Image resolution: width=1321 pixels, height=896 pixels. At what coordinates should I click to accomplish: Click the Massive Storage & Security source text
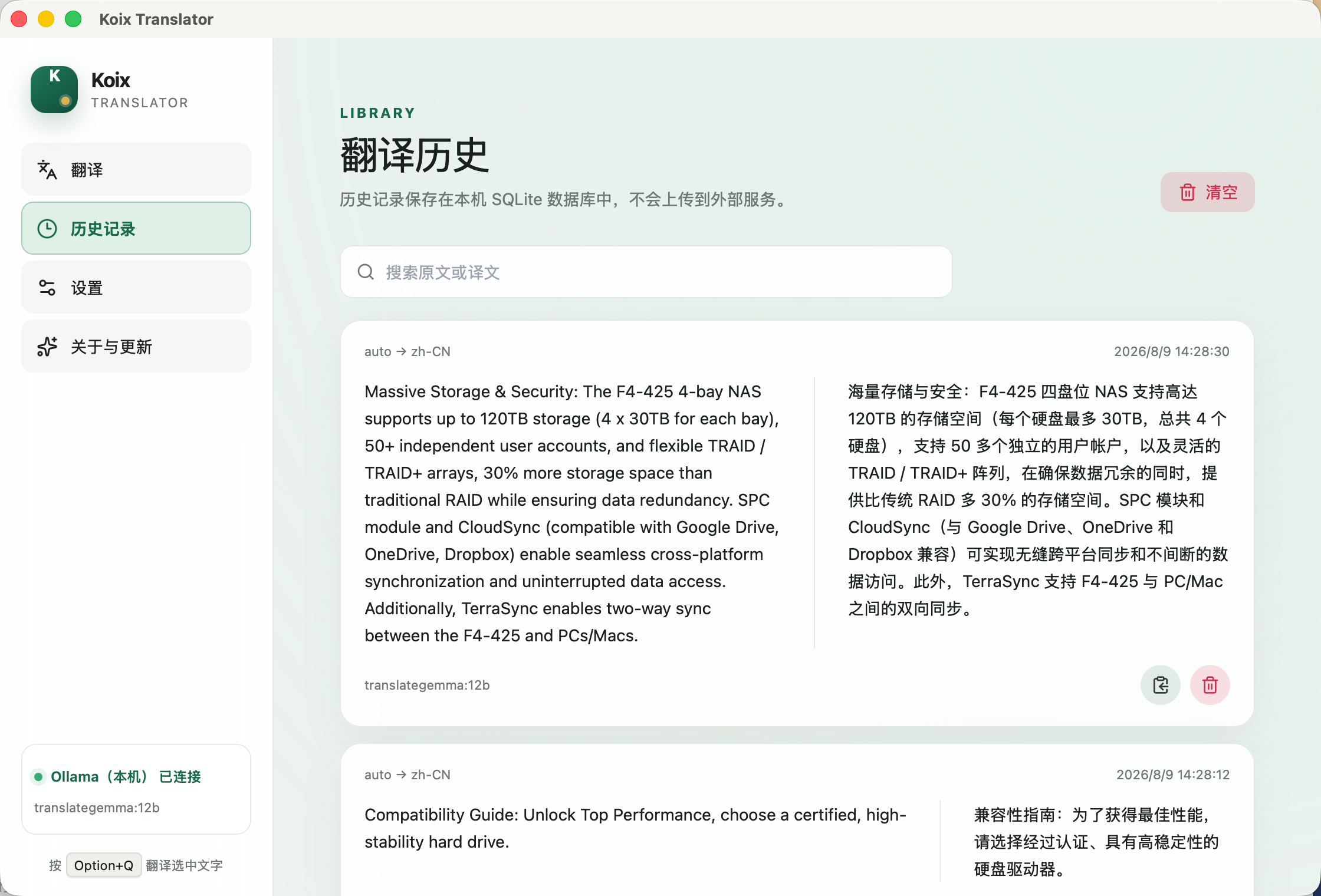coord(572,513)
